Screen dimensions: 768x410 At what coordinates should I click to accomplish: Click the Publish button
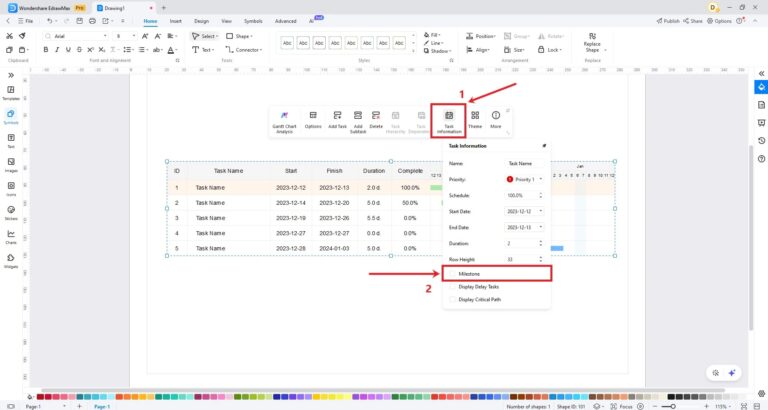668,21
